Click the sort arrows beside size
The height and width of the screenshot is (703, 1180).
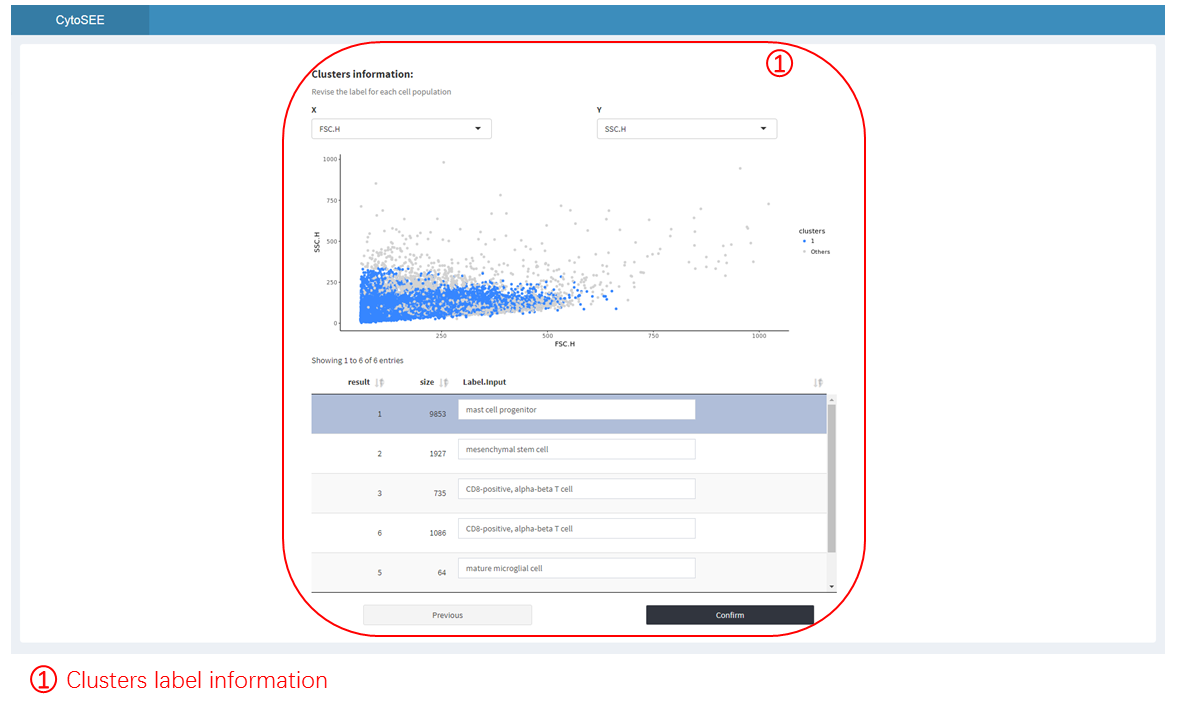point(446,382)
